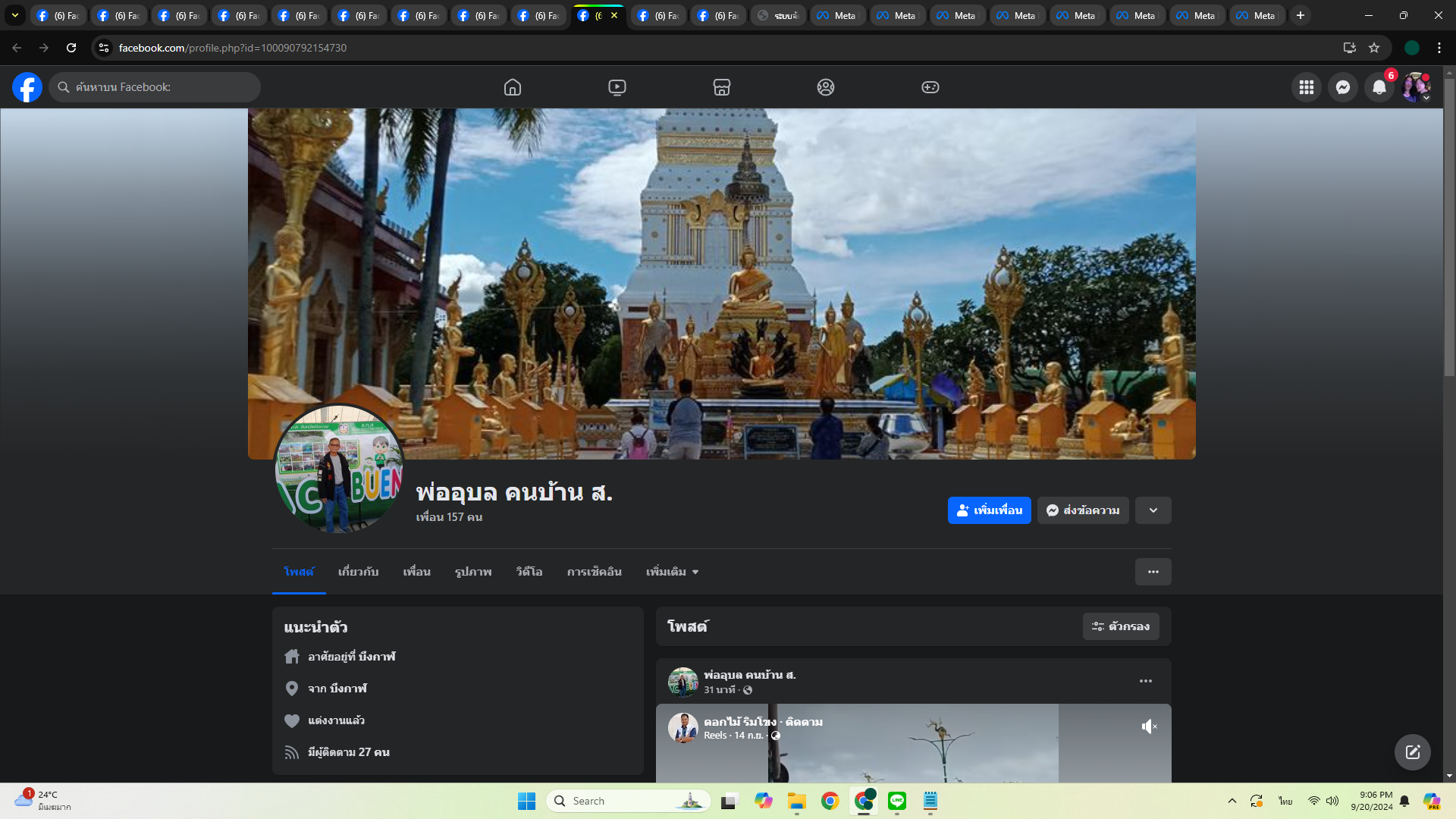This screenshot has height=819, width=1456.
Task: Open the Gaming icon in top navigation
Action: tap(930, 87)
